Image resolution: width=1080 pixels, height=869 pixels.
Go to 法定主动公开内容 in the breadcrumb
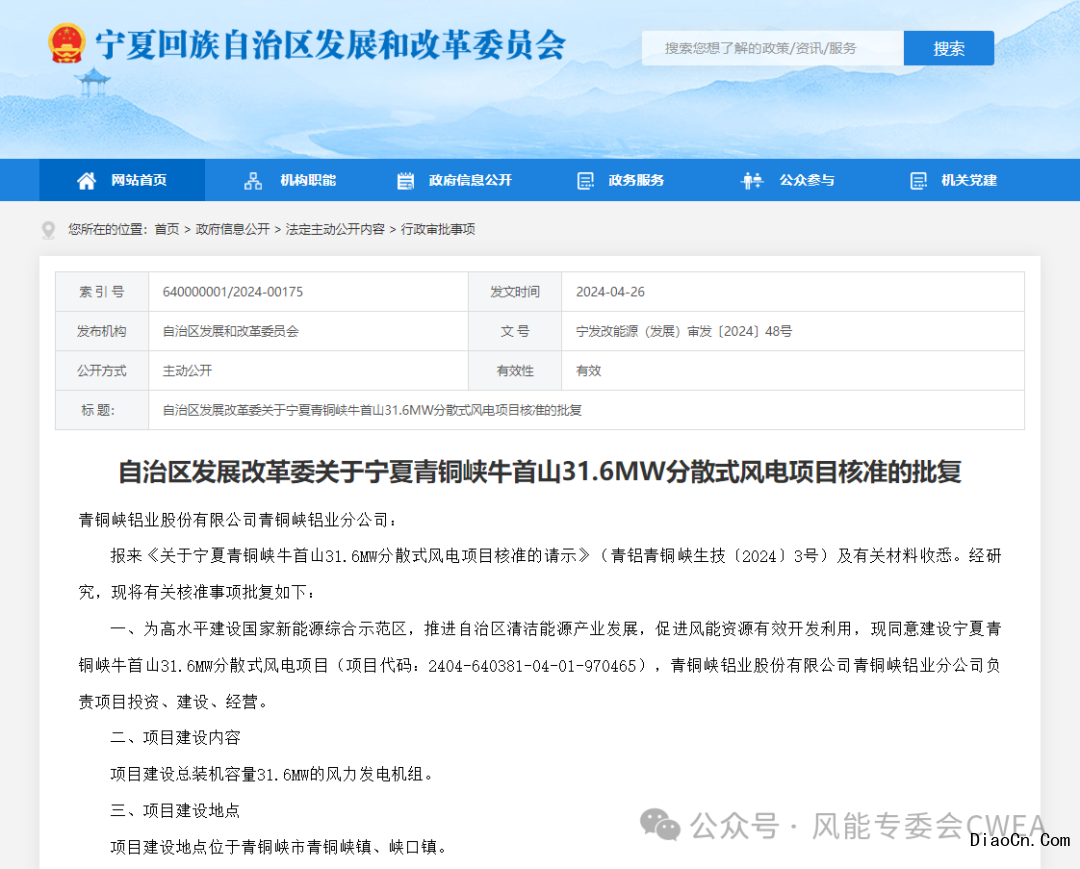click(335, 229)
